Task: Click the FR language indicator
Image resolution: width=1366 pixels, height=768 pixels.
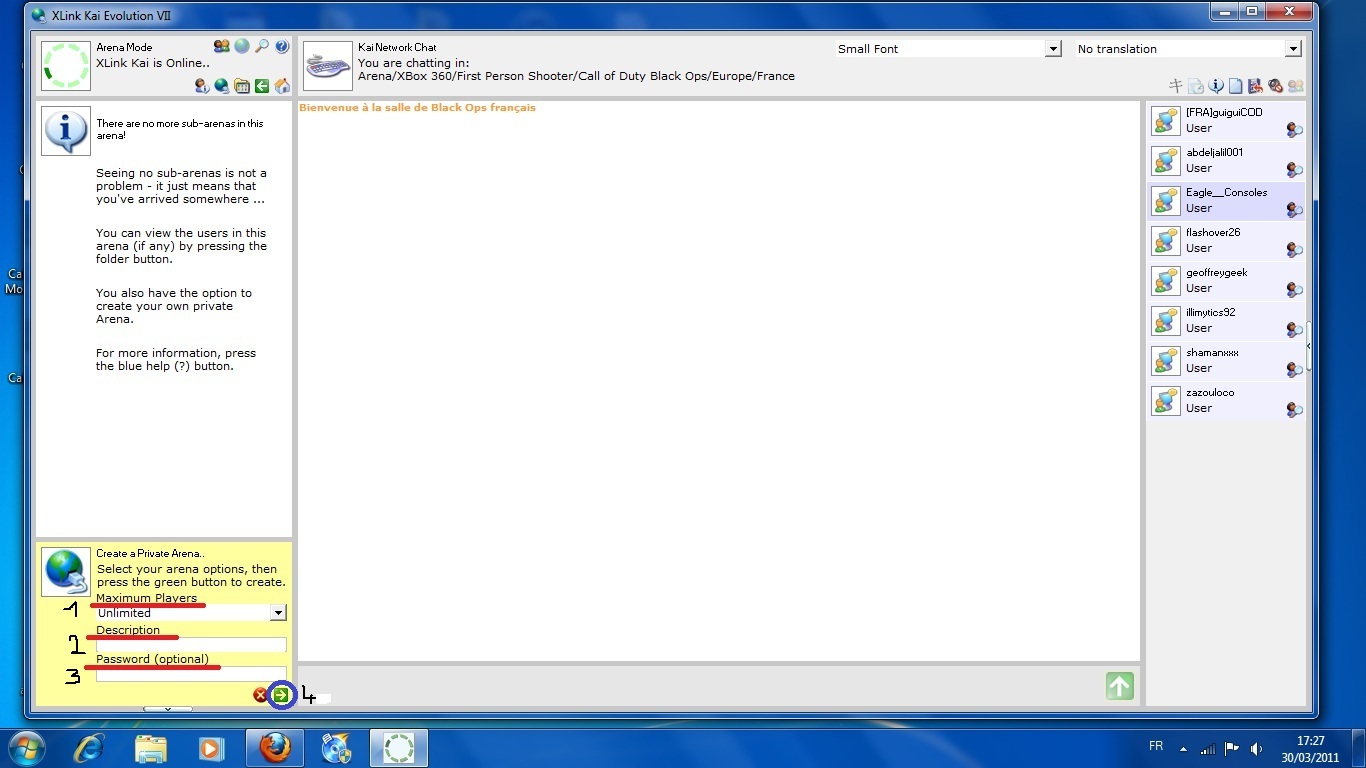Action: tap(1156, 747)
